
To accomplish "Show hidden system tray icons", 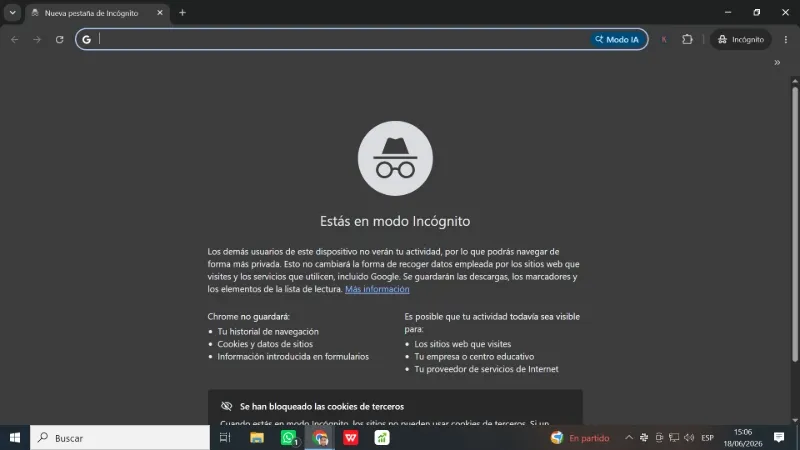I will 629,438.
